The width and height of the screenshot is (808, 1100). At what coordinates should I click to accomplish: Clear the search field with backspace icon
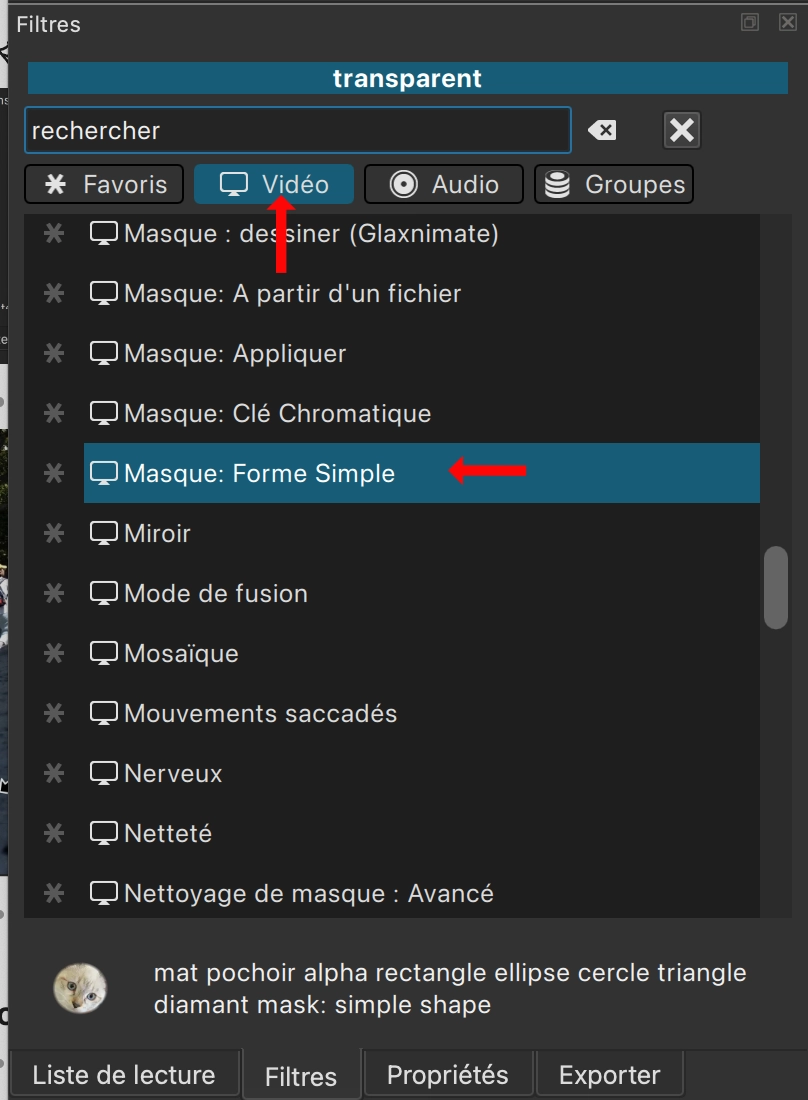602,130
